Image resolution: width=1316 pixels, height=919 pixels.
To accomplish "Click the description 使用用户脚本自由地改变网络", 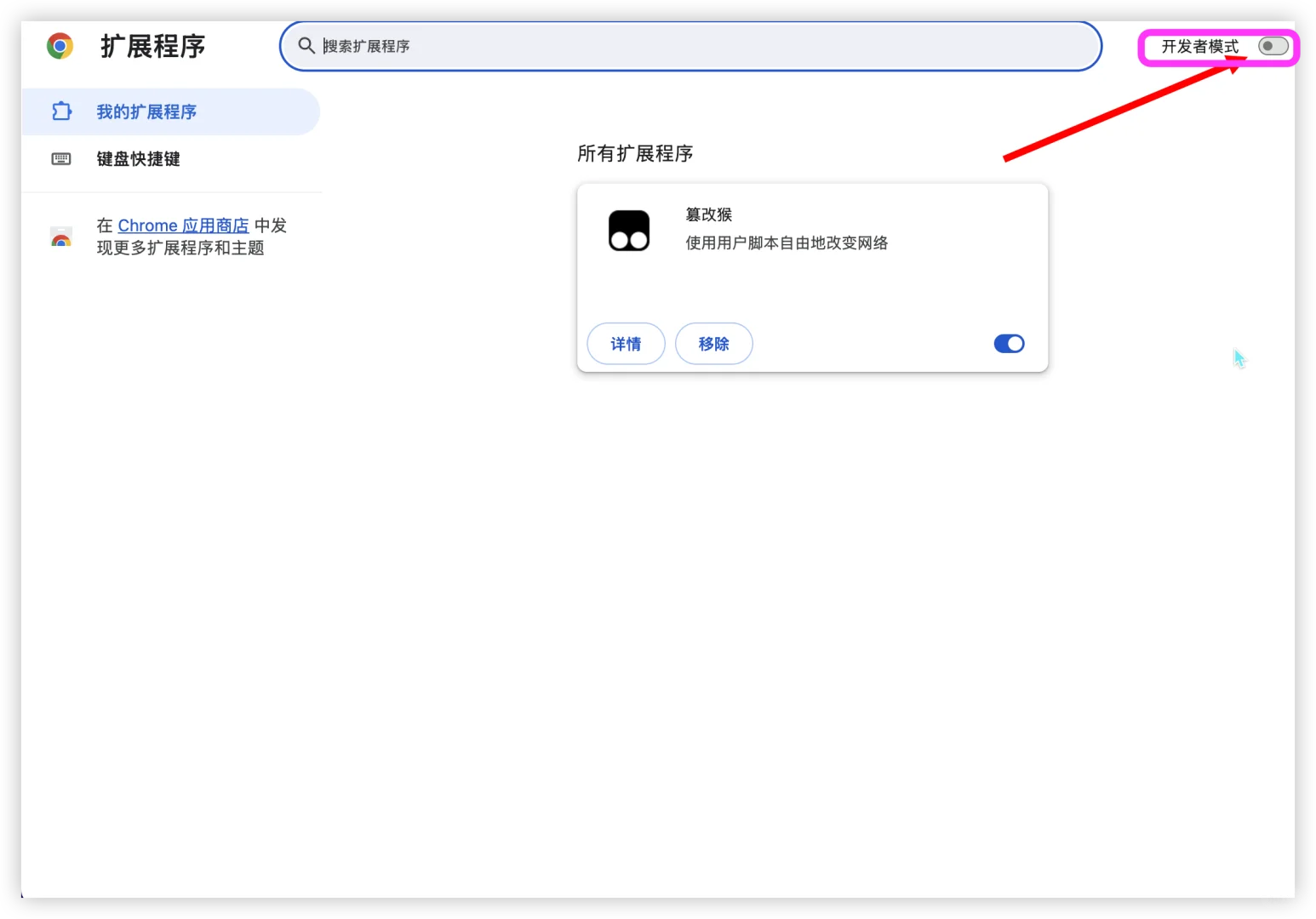I will (x=787, y=243).
